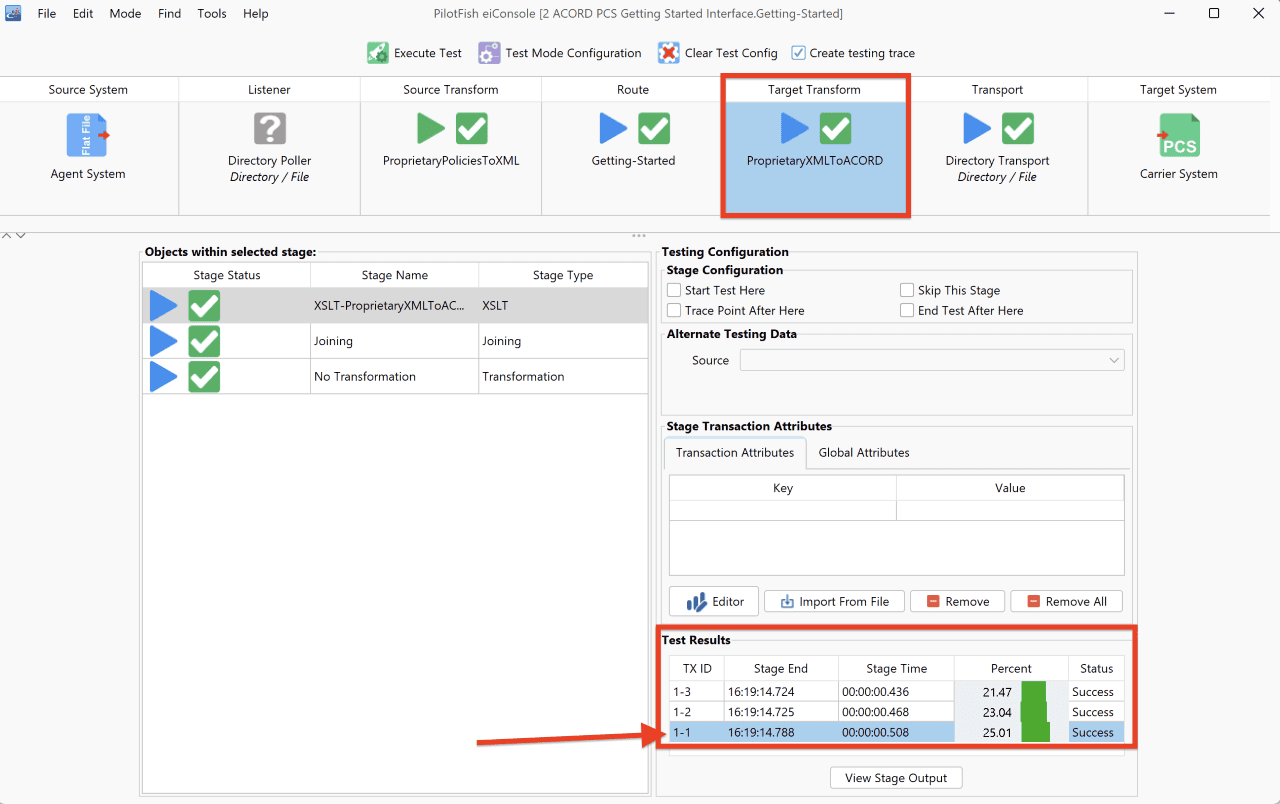1280x804 pixels.
Task: Click the play icon under Route
Action: click(x=613, y=129)
